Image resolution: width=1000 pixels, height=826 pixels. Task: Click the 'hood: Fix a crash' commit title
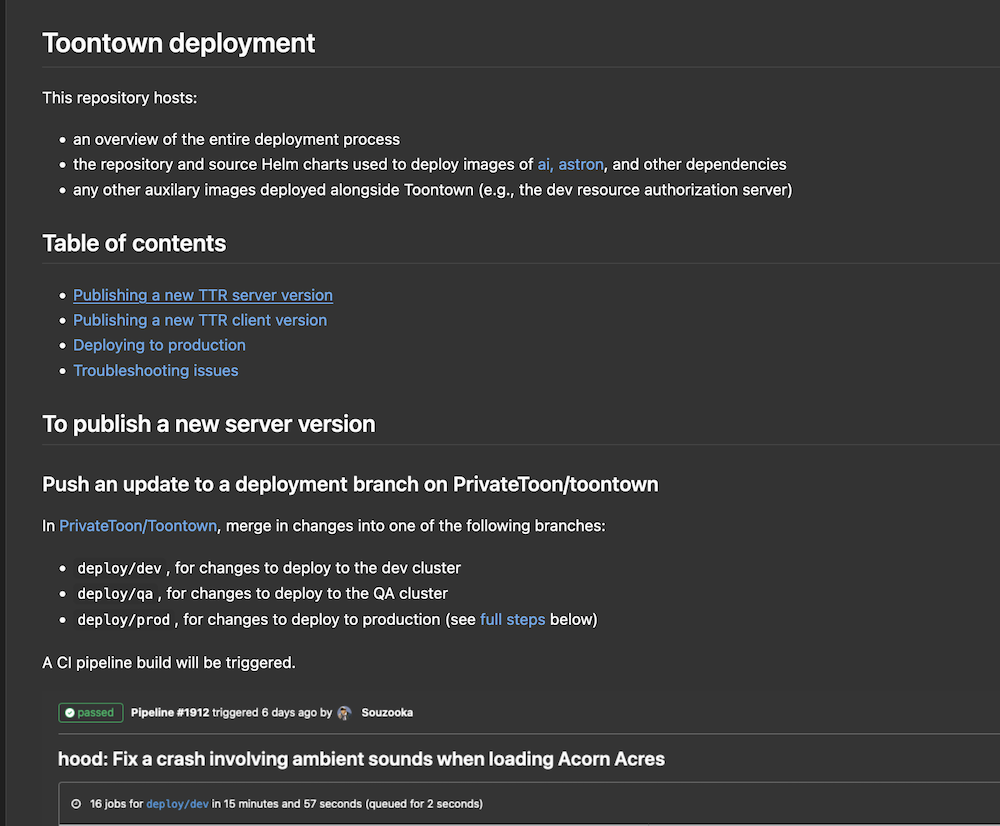(x=361, y=759)
